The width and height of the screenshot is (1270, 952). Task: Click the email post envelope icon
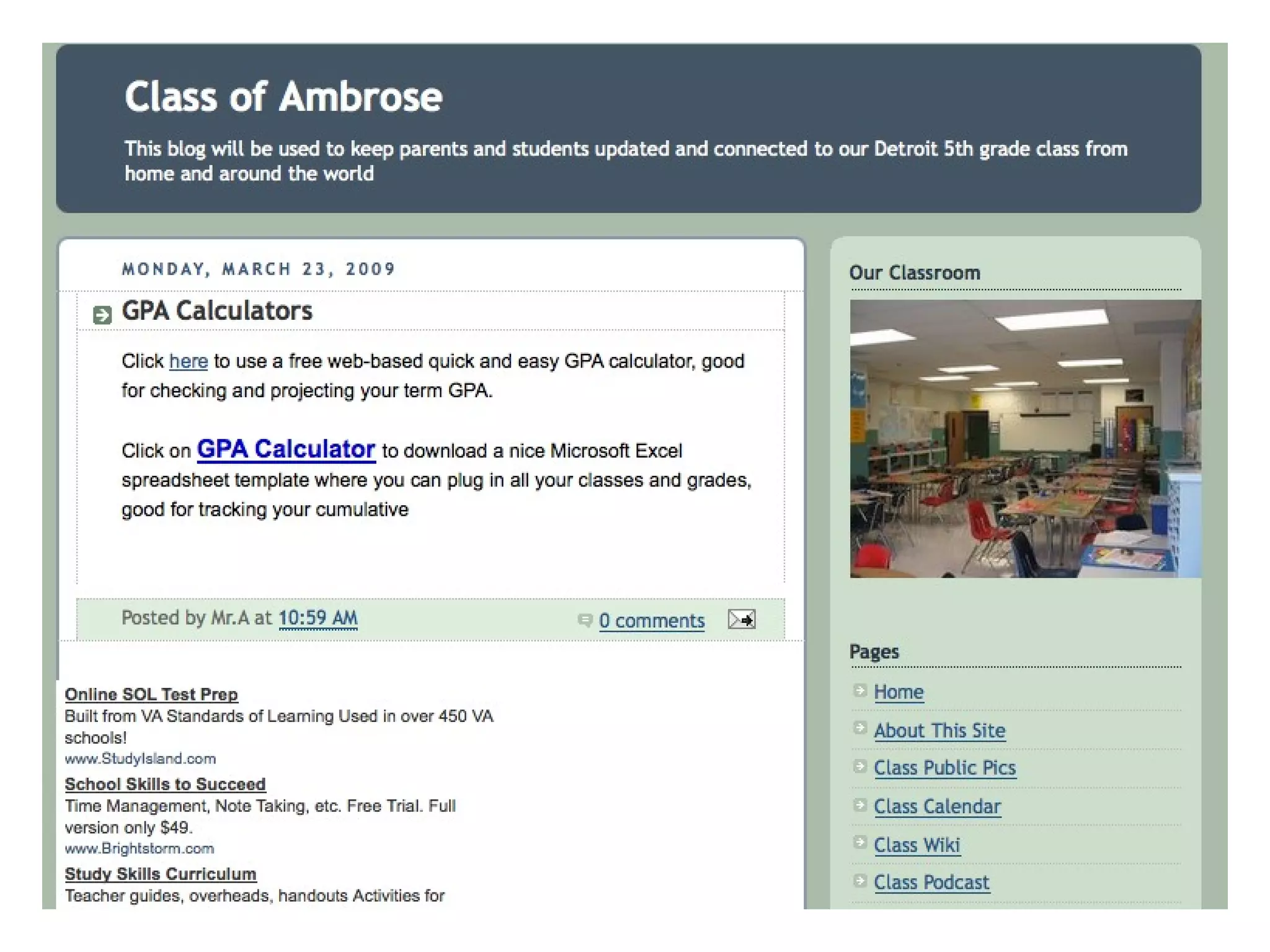(741, 619)
